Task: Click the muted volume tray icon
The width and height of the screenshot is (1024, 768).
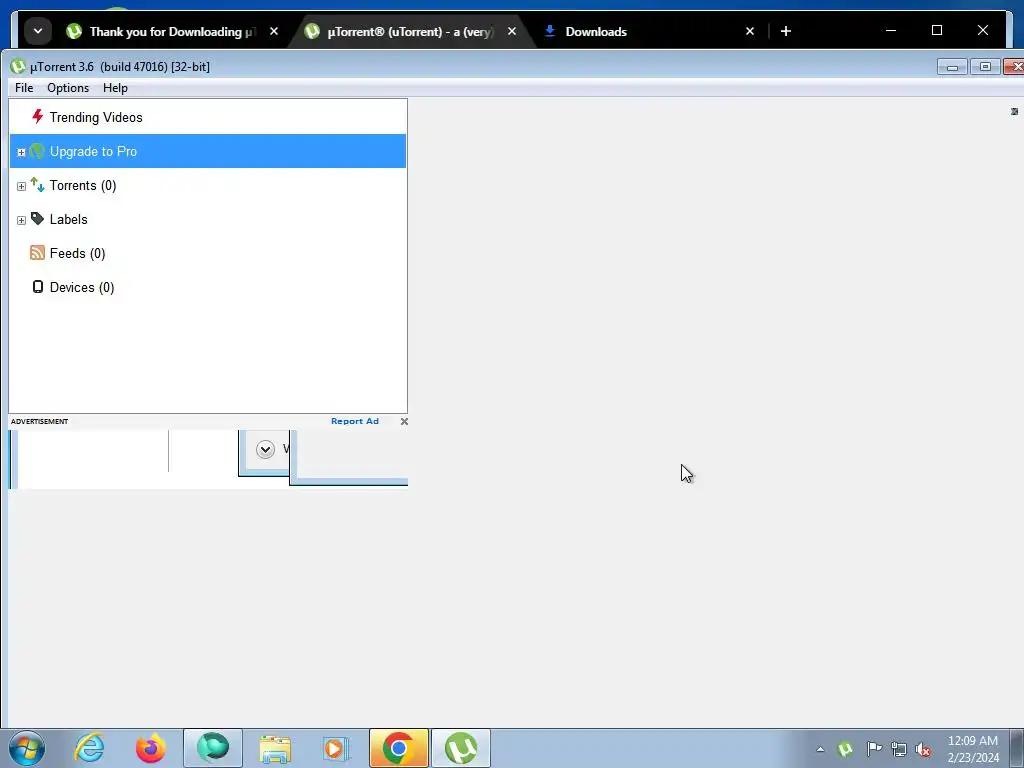Action: click(x=923, y=749)
